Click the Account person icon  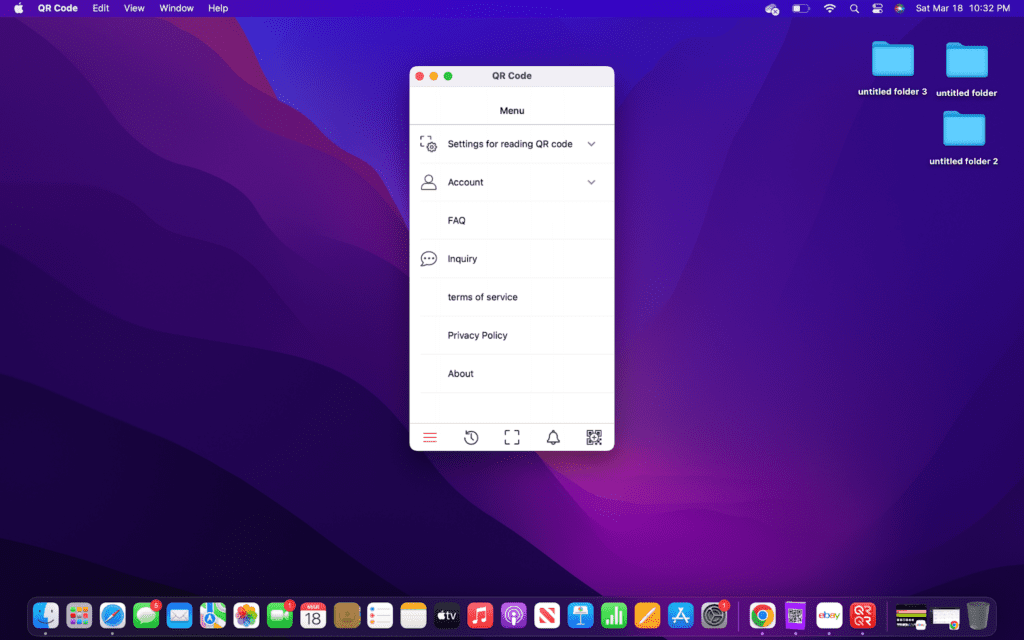428,181
